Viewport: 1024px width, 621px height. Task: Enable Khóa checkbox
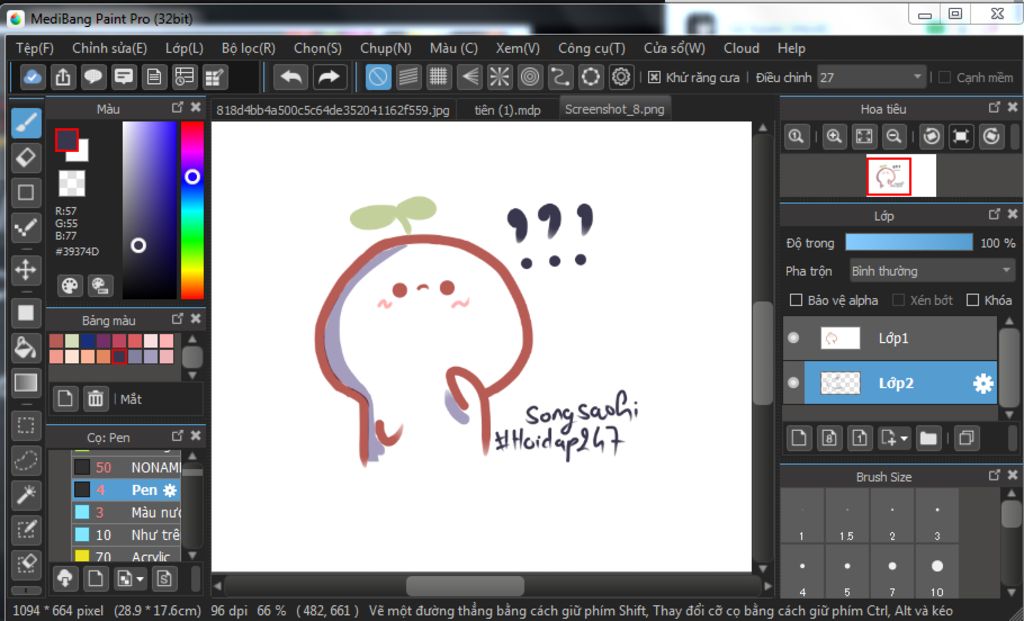click(972, 300)
